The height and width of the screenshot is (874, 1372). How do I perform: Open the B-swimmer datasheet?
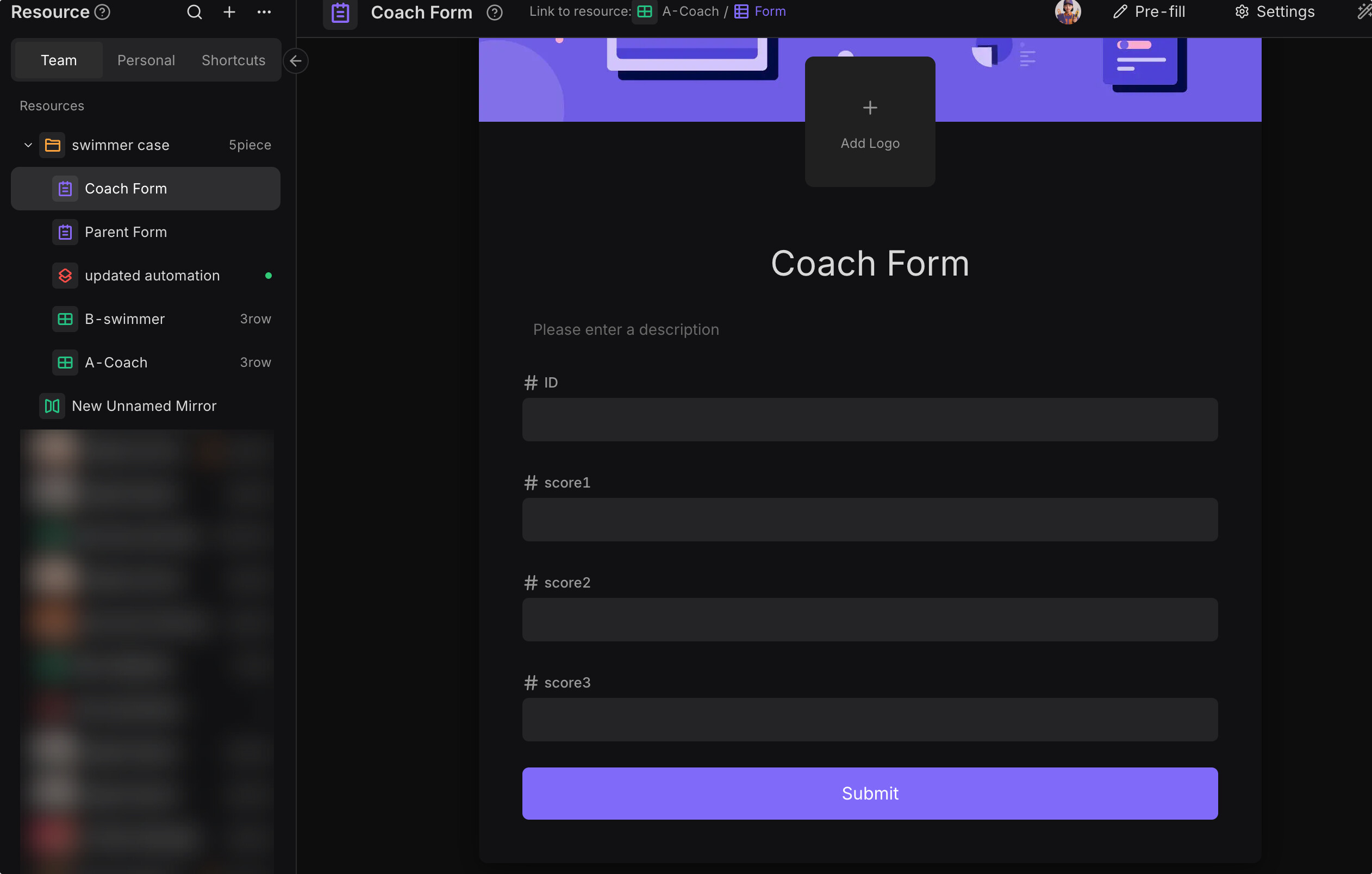125,319
